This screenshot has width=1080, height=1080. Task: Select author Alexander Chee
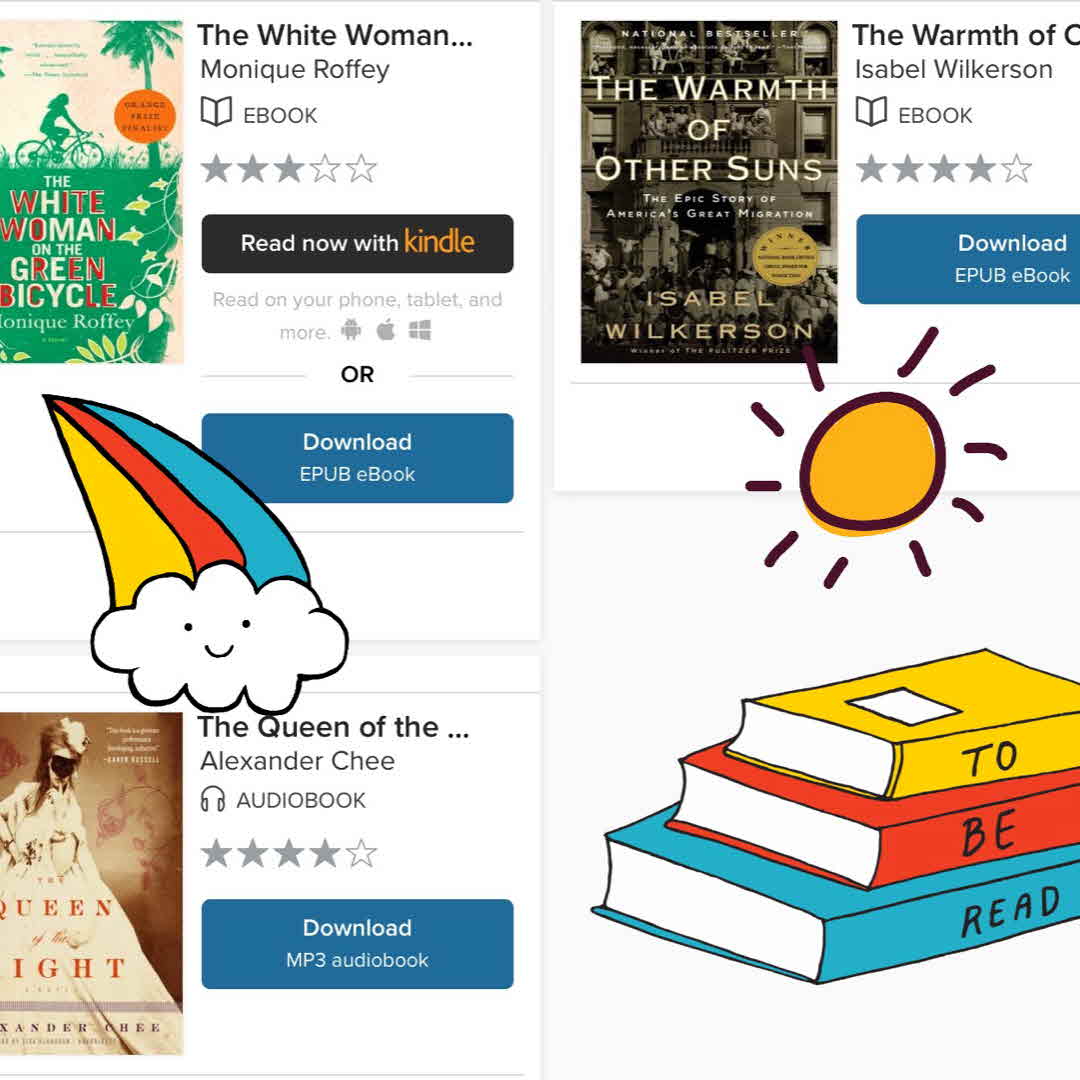[x=298, y=761]
